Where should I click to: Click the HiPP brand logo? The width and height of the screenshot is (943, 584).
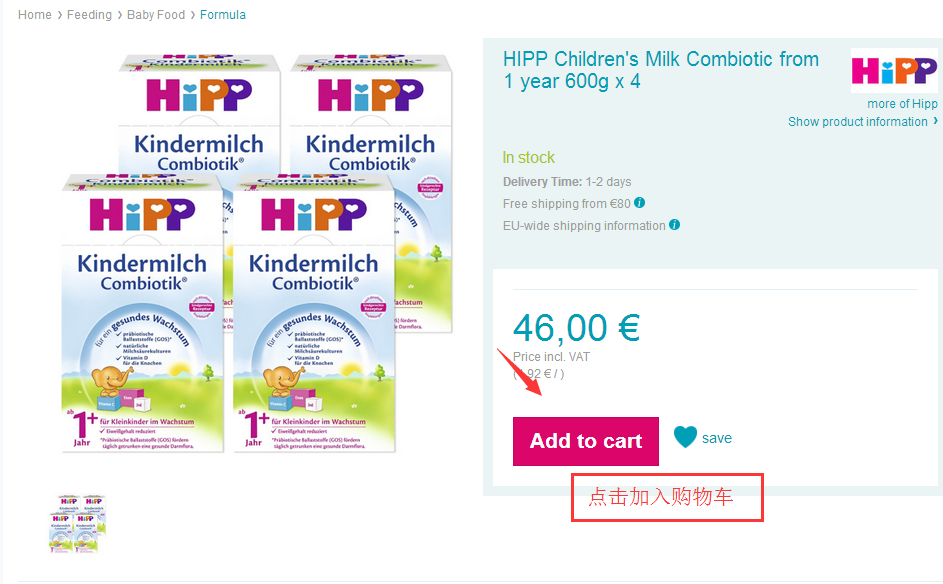tap(894, 70)
